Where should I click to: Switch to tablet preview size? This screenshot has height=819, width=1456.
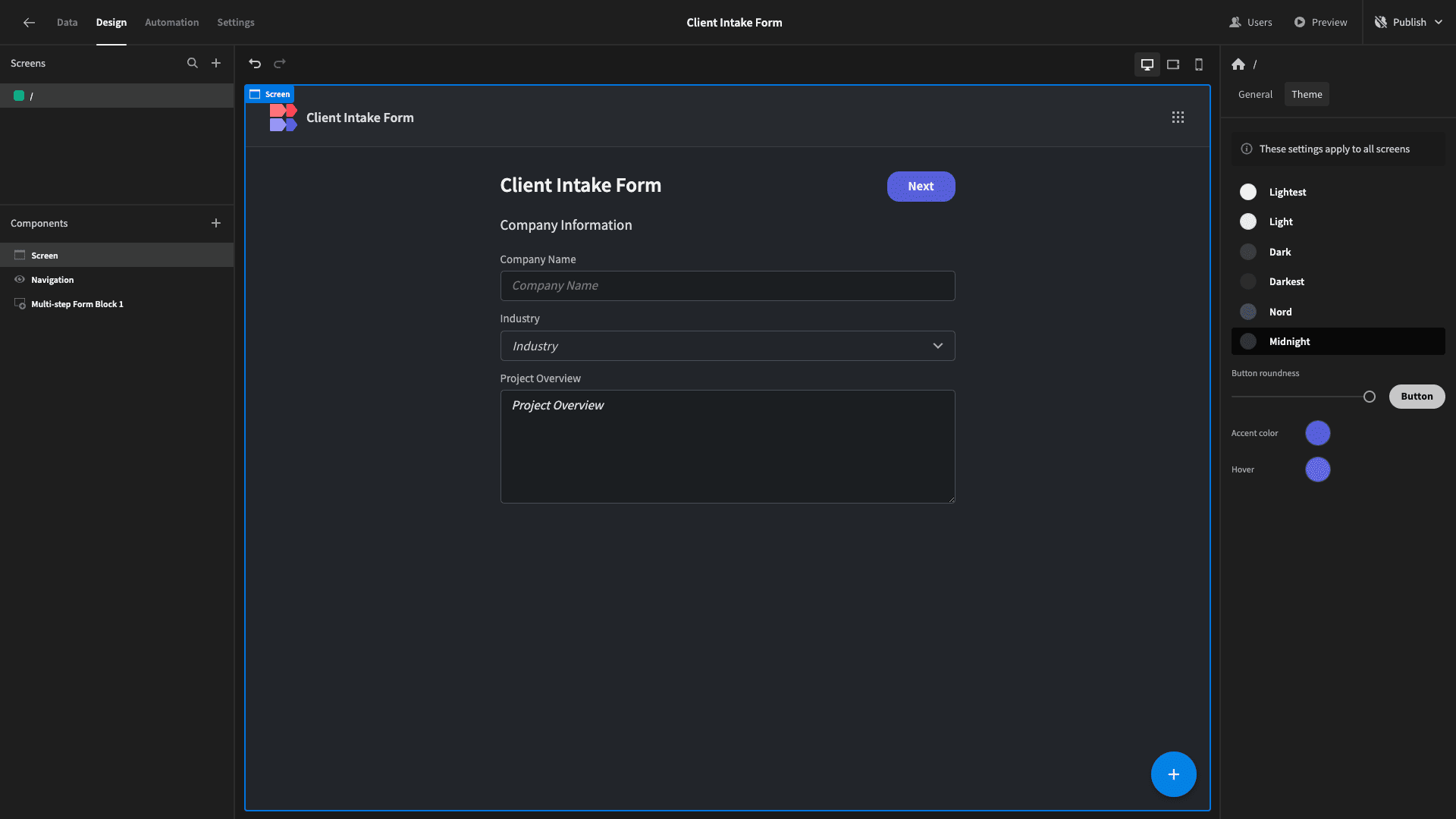pyautogui.click(x=1173, y=64)
